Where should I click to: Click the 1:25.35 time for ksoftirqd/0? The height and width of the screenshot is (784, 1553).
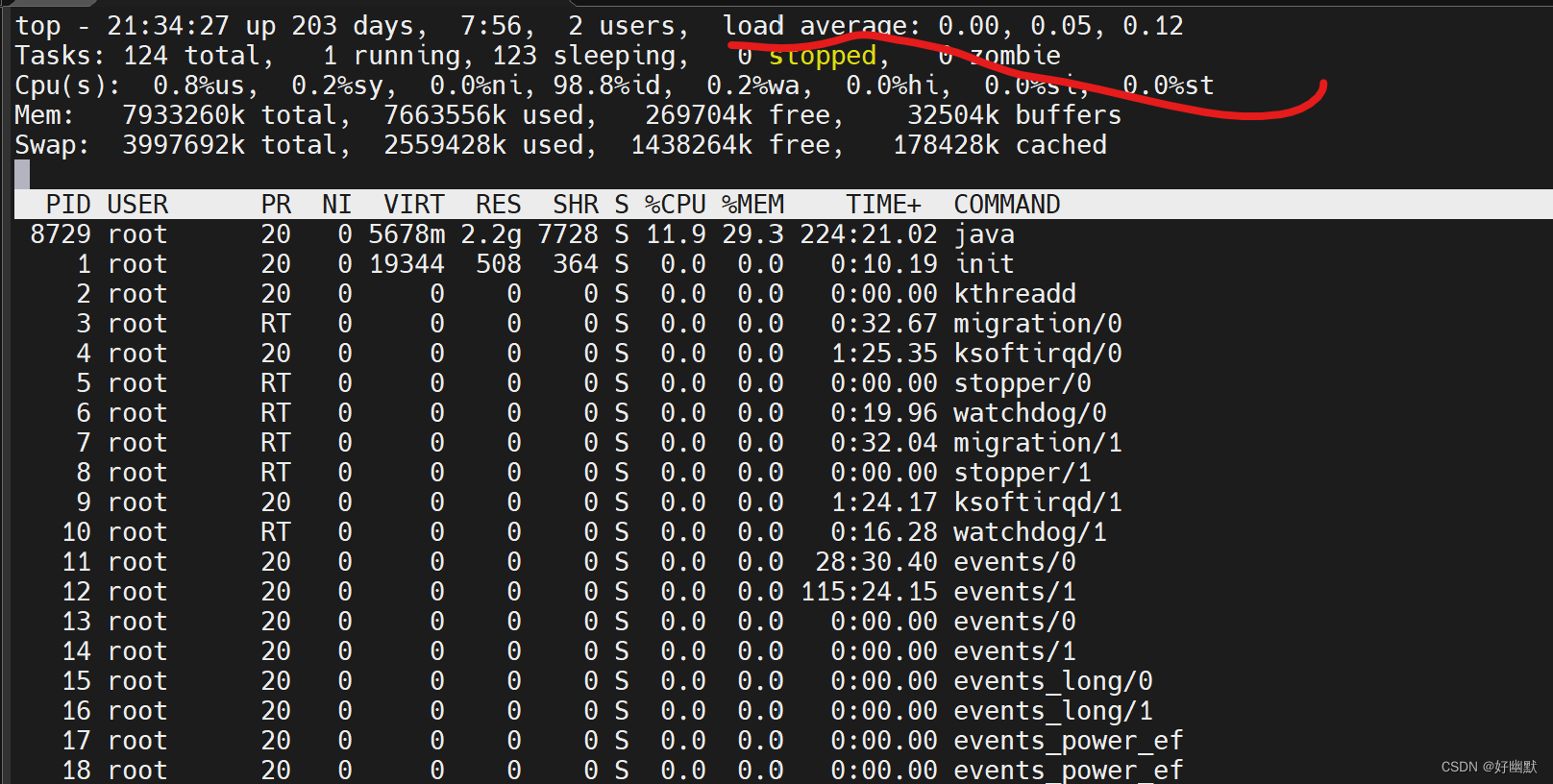pos(884,354)
